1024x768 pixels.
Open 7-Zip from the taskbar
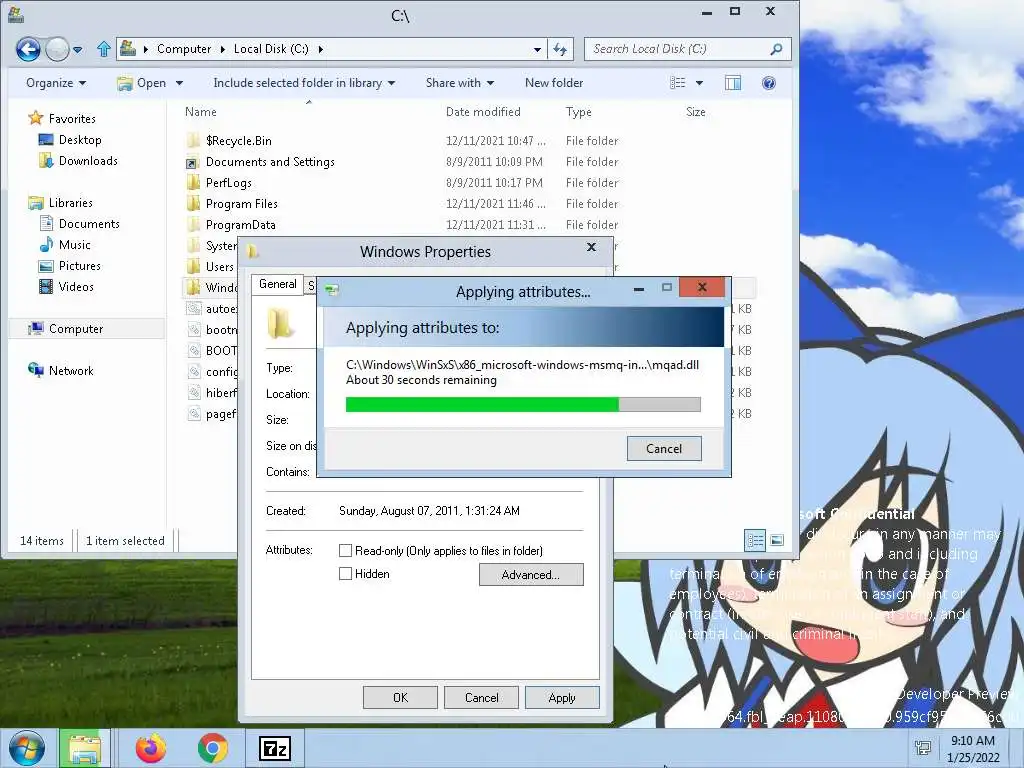(x=275, y=748)
